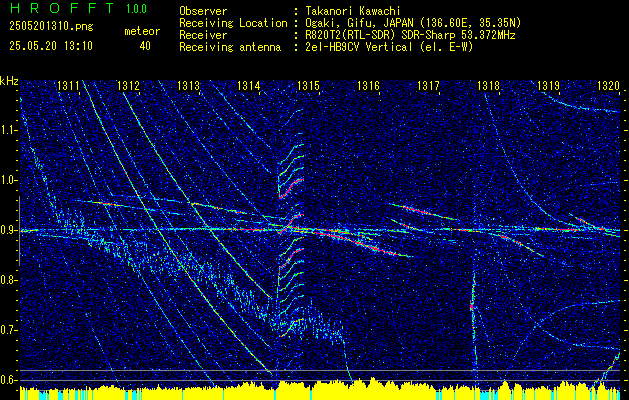Click the 1314 time marker
This screenshot has width=629, height=400.
pos(249,86)
